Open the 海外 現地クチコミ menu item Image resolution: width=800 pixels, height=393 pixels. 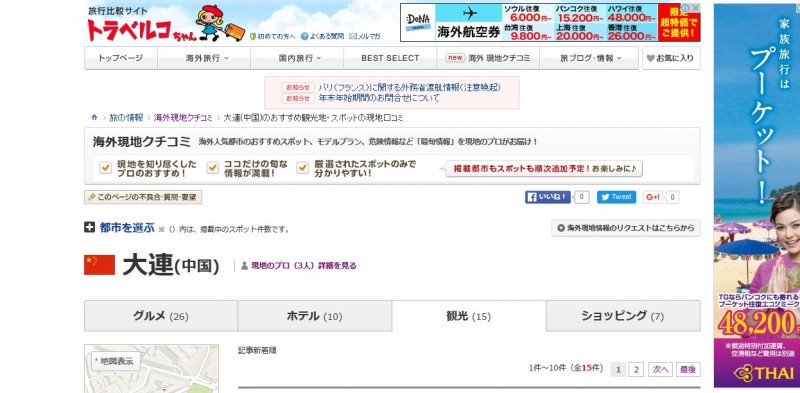point(488,58)
